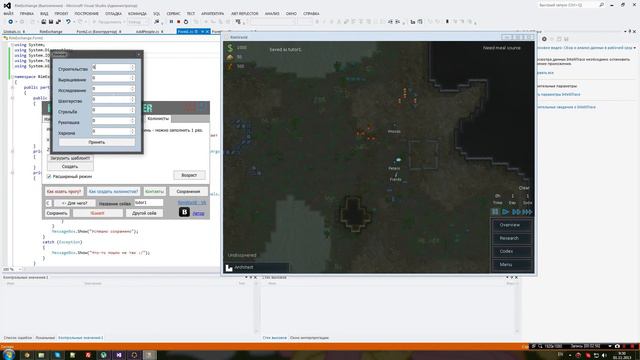Viewport: 640px width, 360px height.
Task: Click the Сохранить button in the form
Action: pos(57,213)
